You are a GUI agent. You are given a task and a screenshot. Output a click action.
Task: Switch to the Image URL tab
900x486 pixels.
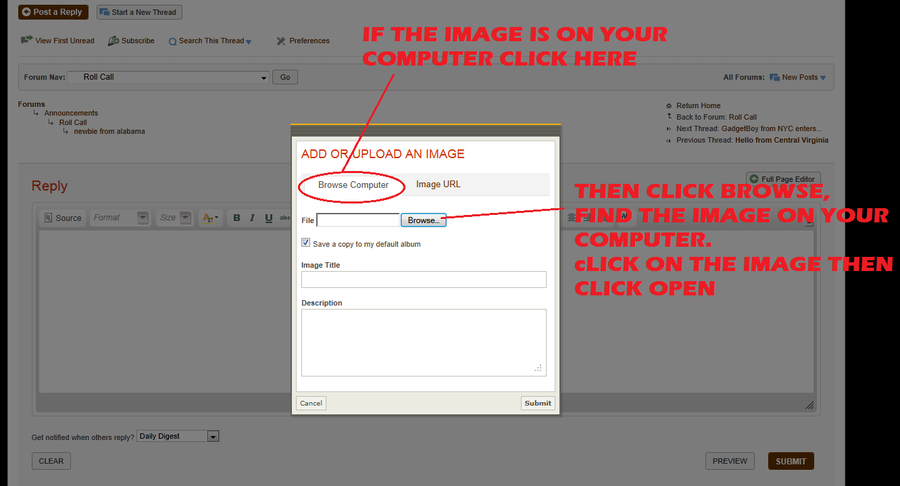[x=438, y=185]
